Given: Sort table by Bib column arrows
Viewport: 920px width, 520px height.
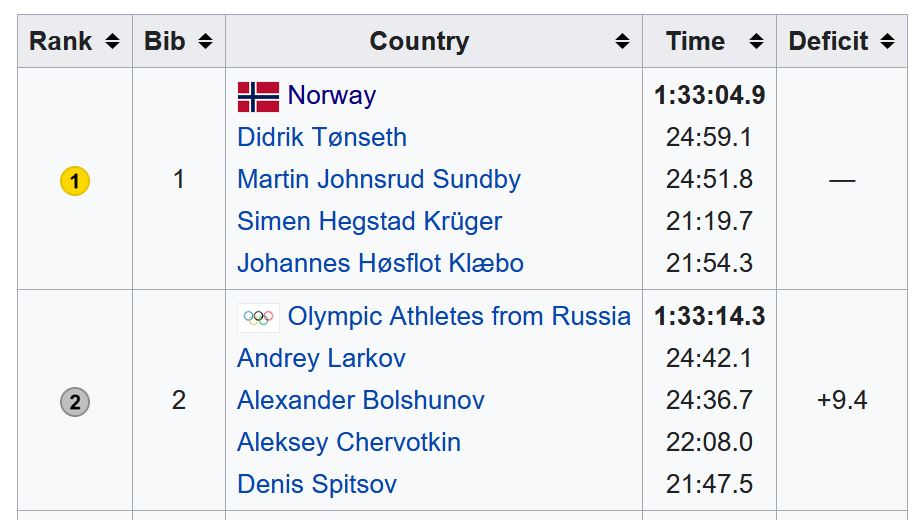Looking at the screenshot, I should [205, 42].
